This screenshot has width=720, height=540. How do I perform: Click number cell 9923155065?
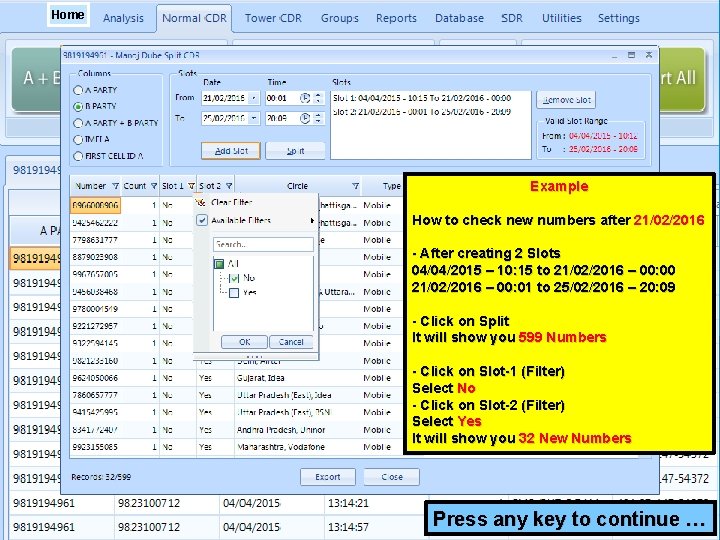point(95,447)
